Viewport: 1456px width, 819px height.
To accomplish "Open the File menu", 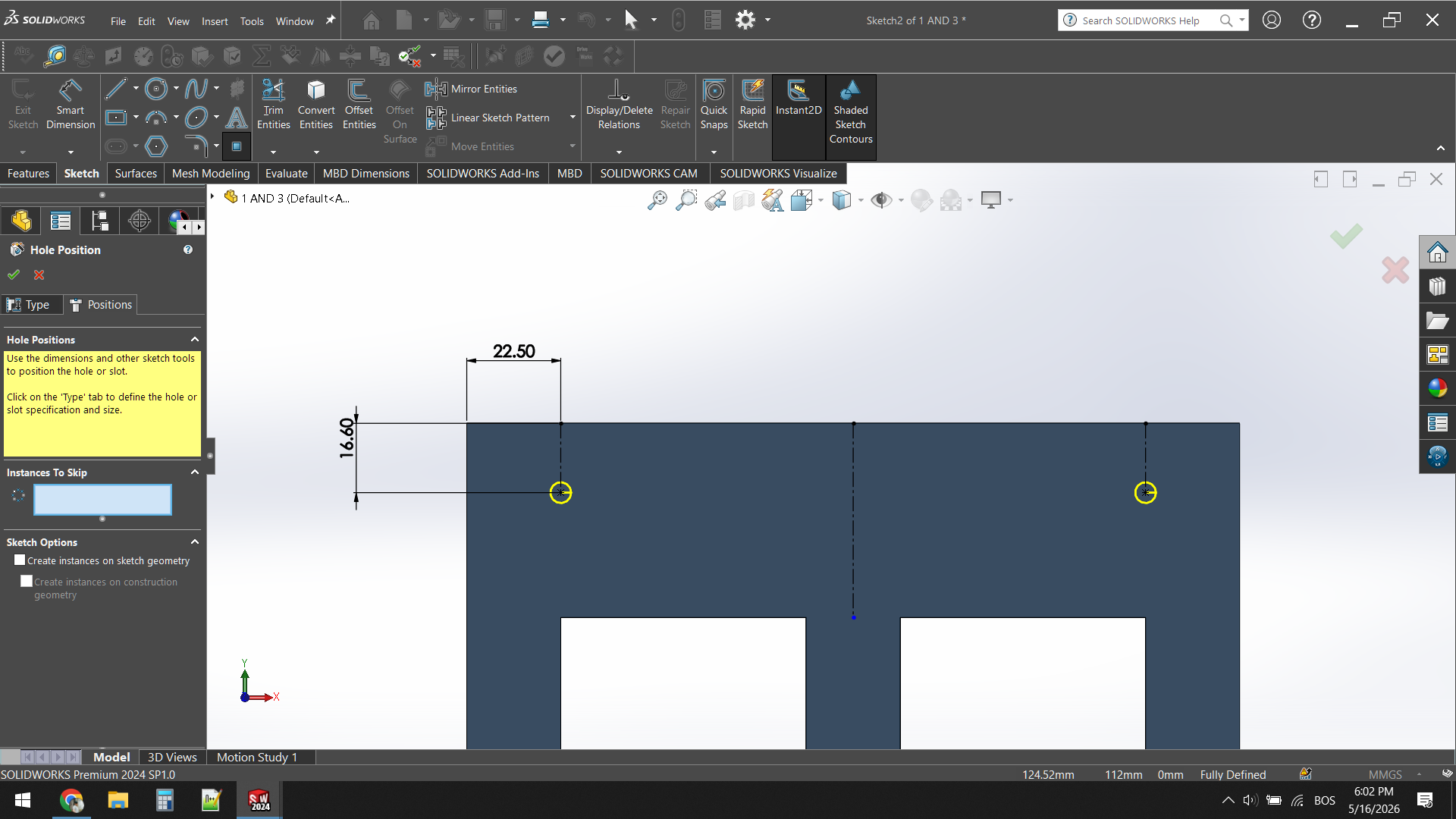I will [x=118, y=21].
